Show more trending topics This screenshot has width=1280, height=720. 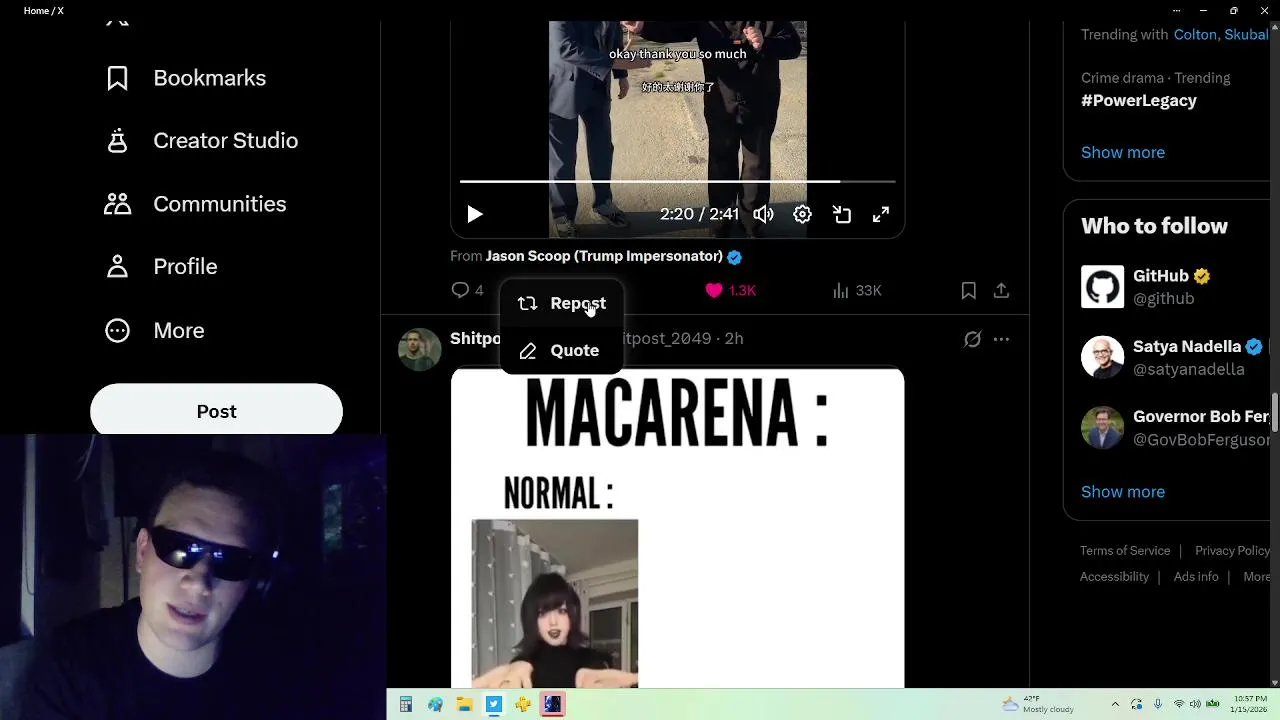click(1123, 152)
